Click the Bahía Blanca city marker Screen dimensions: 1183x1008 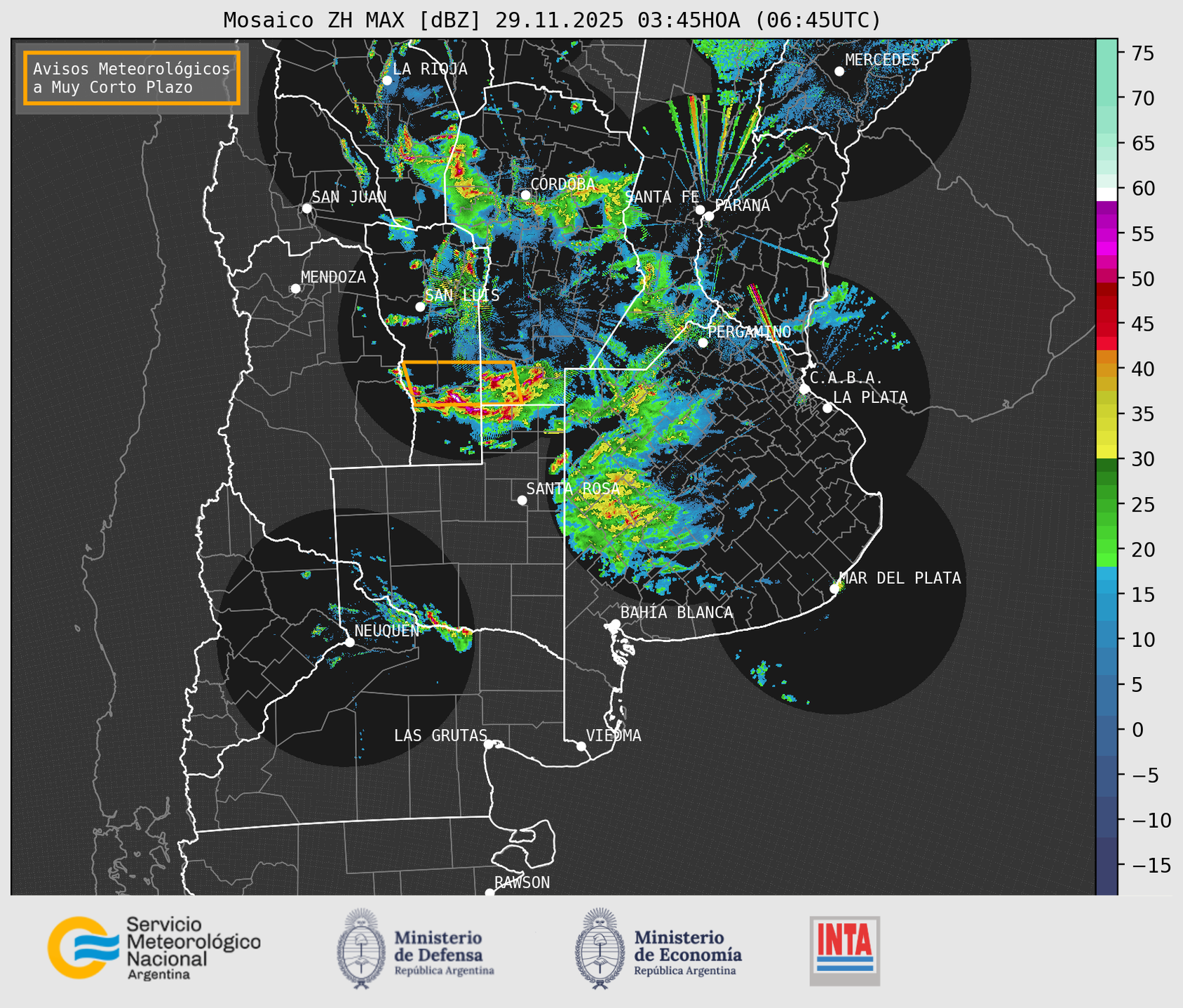tap(615, 624)
